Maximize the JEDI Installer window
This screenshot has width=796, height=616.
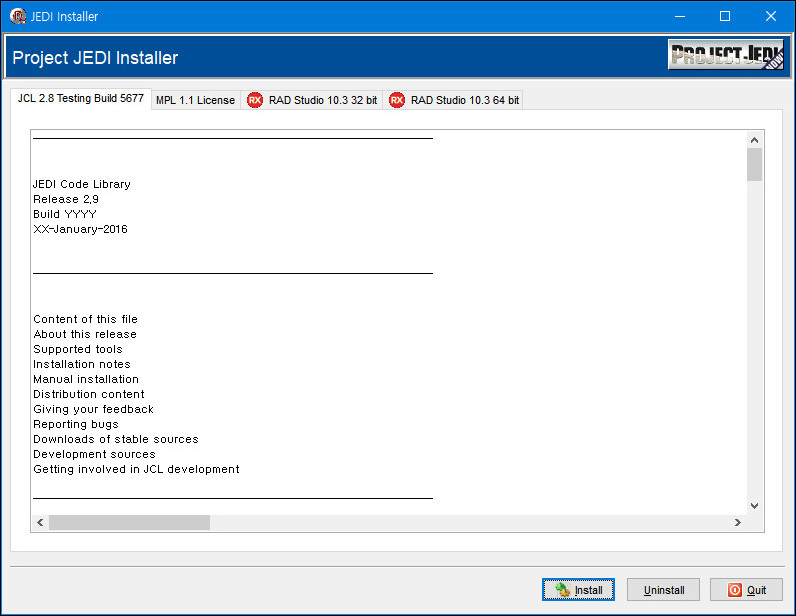point(725,16)
